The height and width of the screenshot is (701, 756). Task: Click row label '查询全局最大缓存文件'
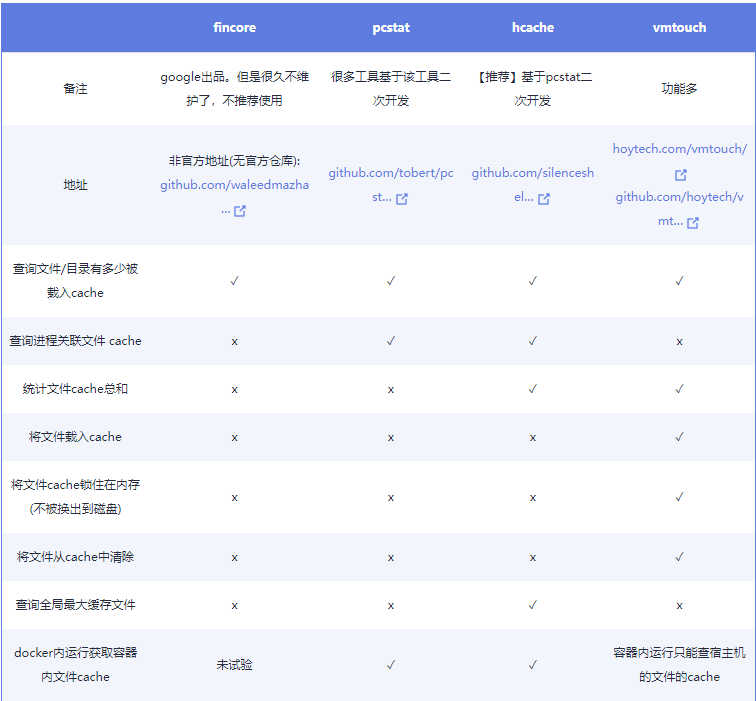tap(75, 605)
